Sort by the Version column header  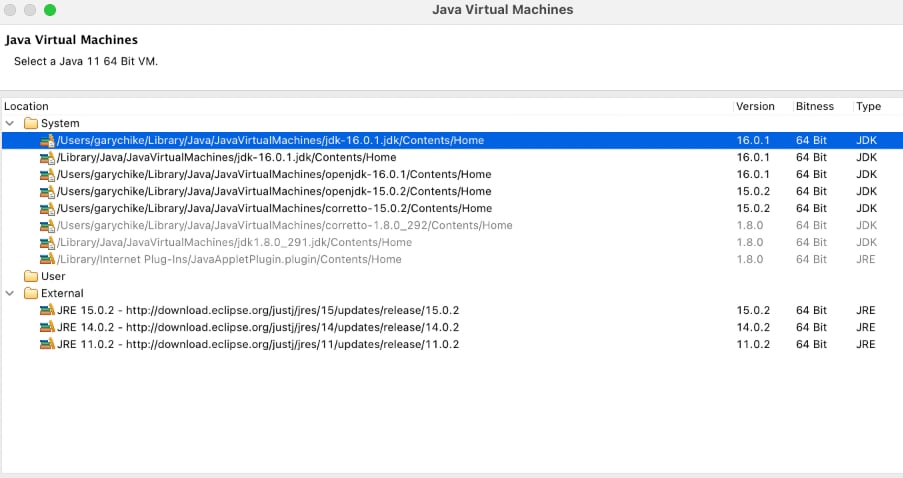click(755, 106)
